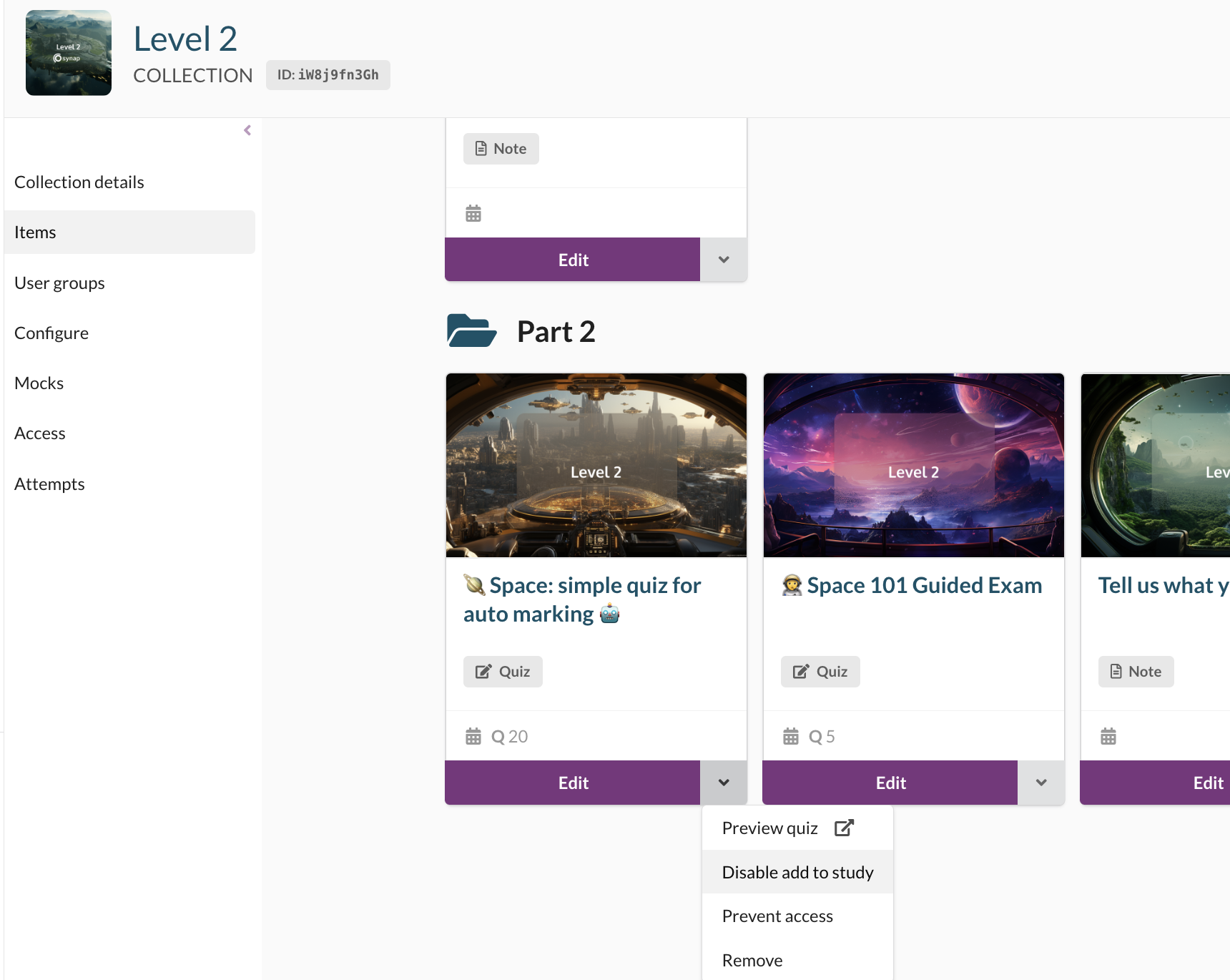Collapse the sidebar with the chevron arrow
Screen dimensions: 1230x980
tap(247, 130)
